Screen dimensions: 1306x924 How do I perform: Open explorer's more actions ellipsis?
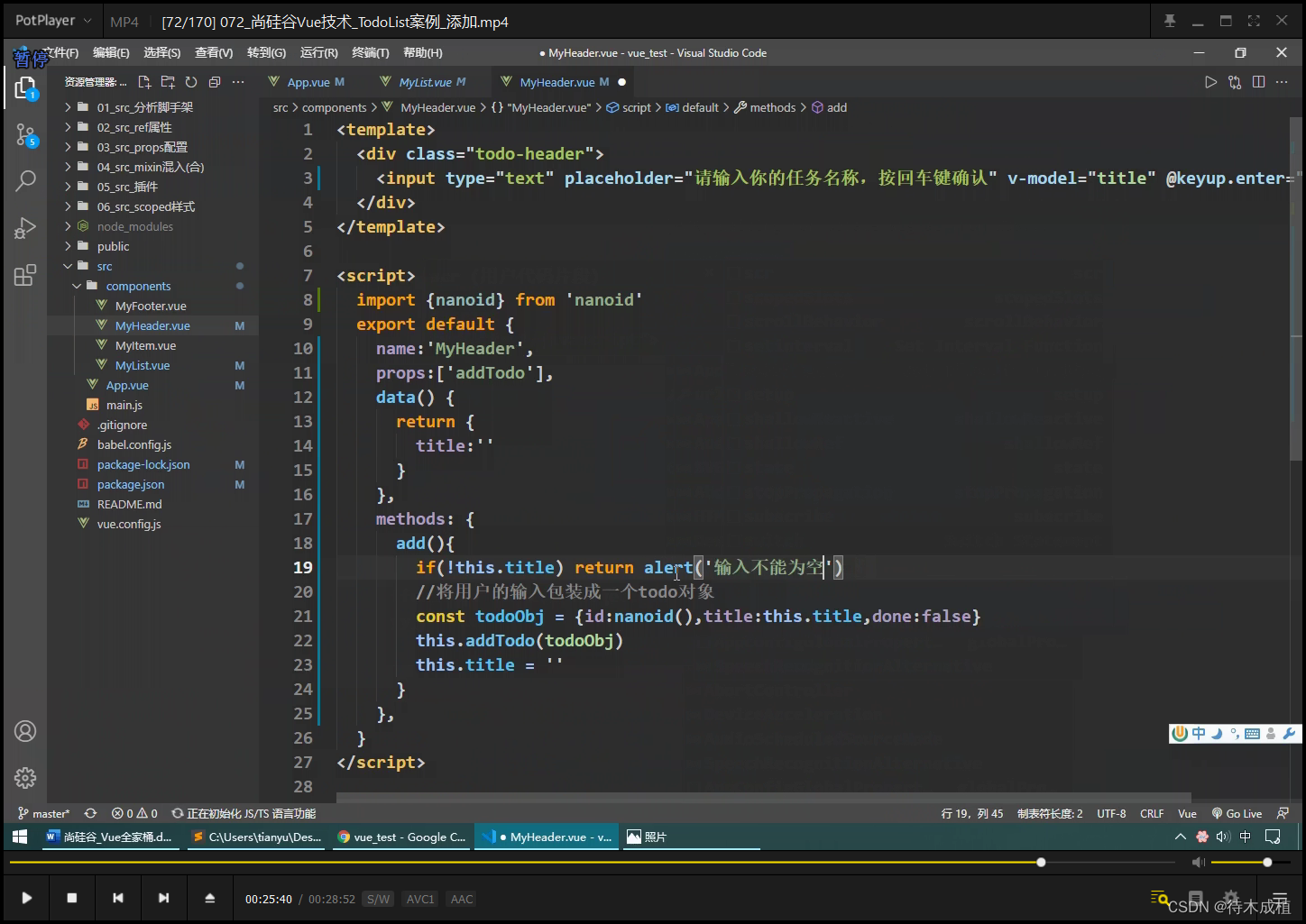238,82
